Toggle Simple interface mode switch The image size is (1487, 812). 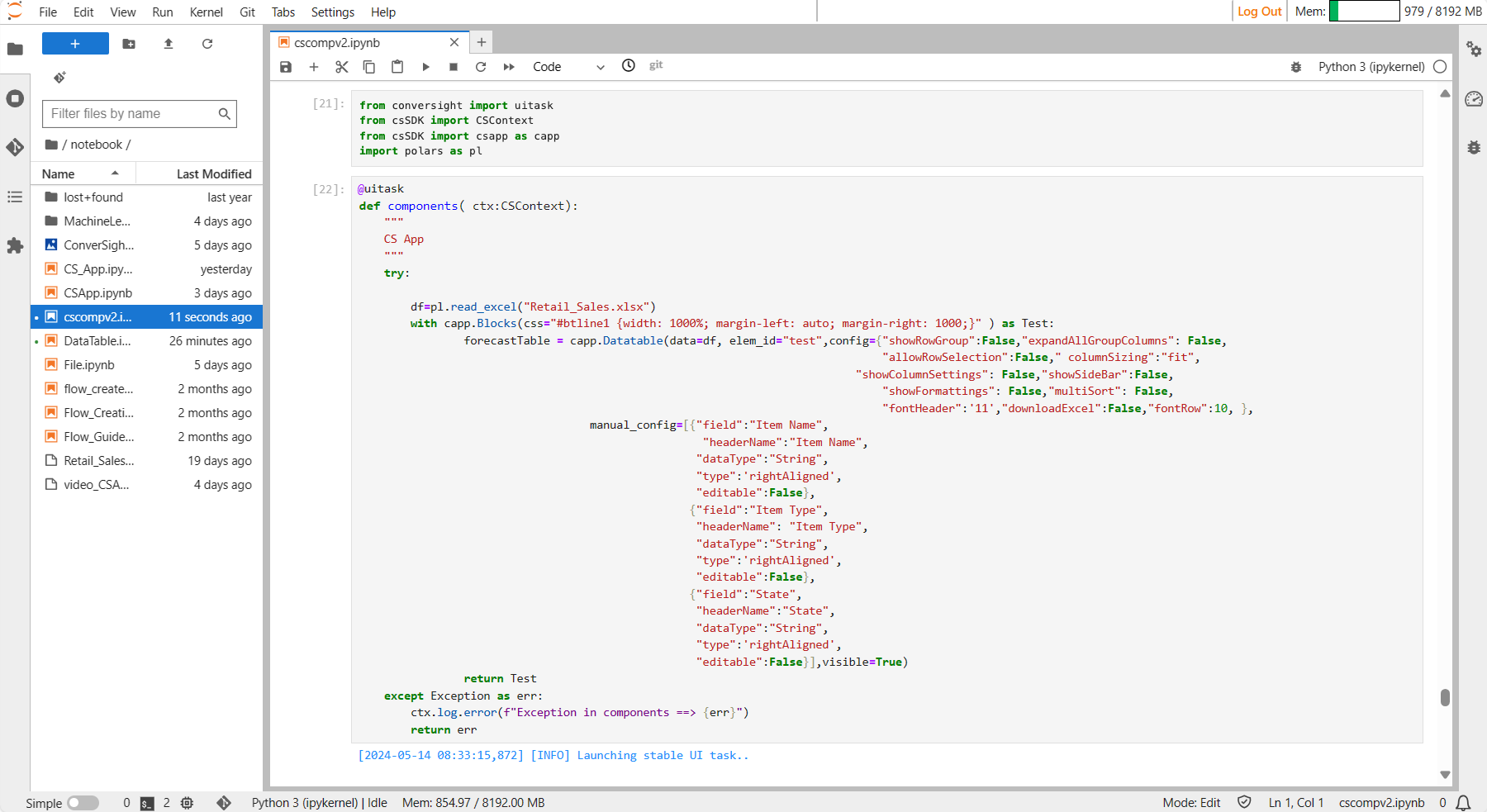[x=83, y=803]
